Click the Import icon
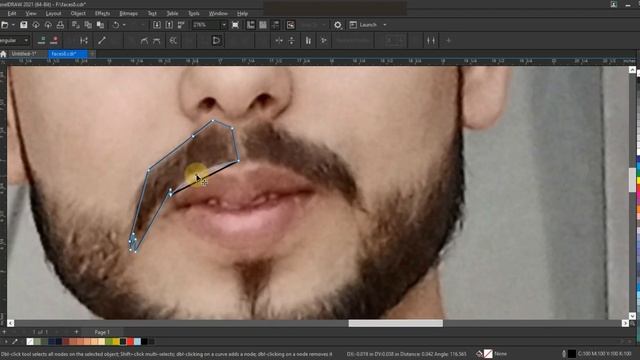The width and height of the screenshot is (640, 360). point(157,25)
